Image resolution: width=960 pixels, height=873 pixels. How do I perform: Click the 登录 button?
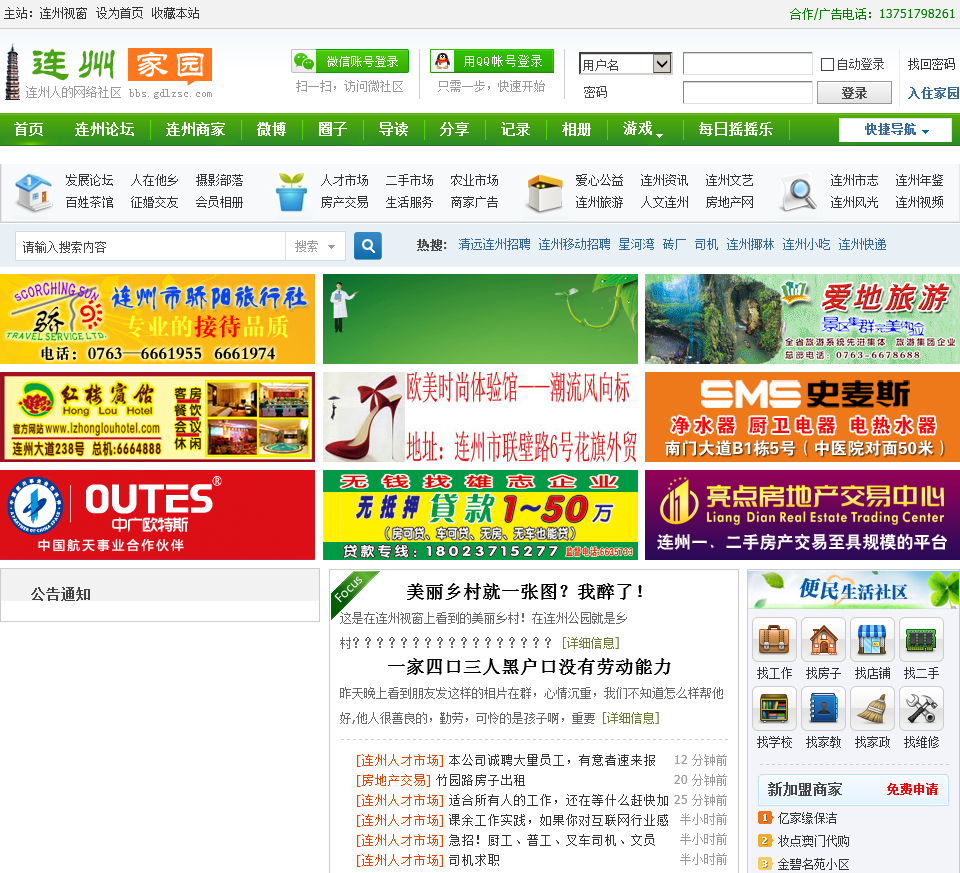point(854,93)
